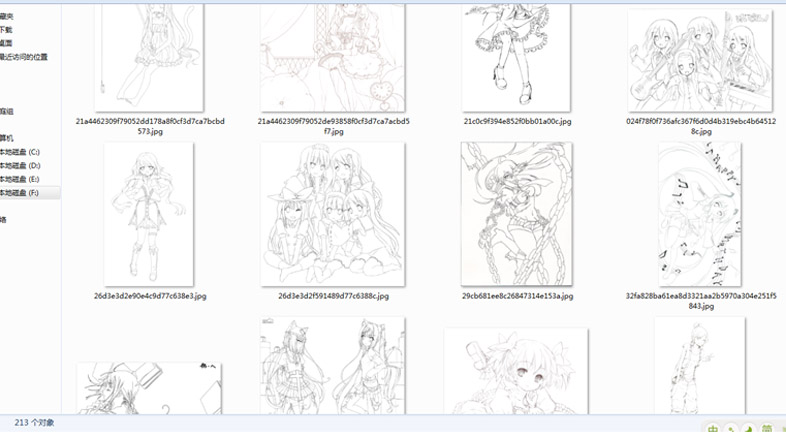Image resolution: width=786 pixels, height=434 pixels.
Task: Open Local Disk (D:) in sidebar
Action: [x=20, y=165]
